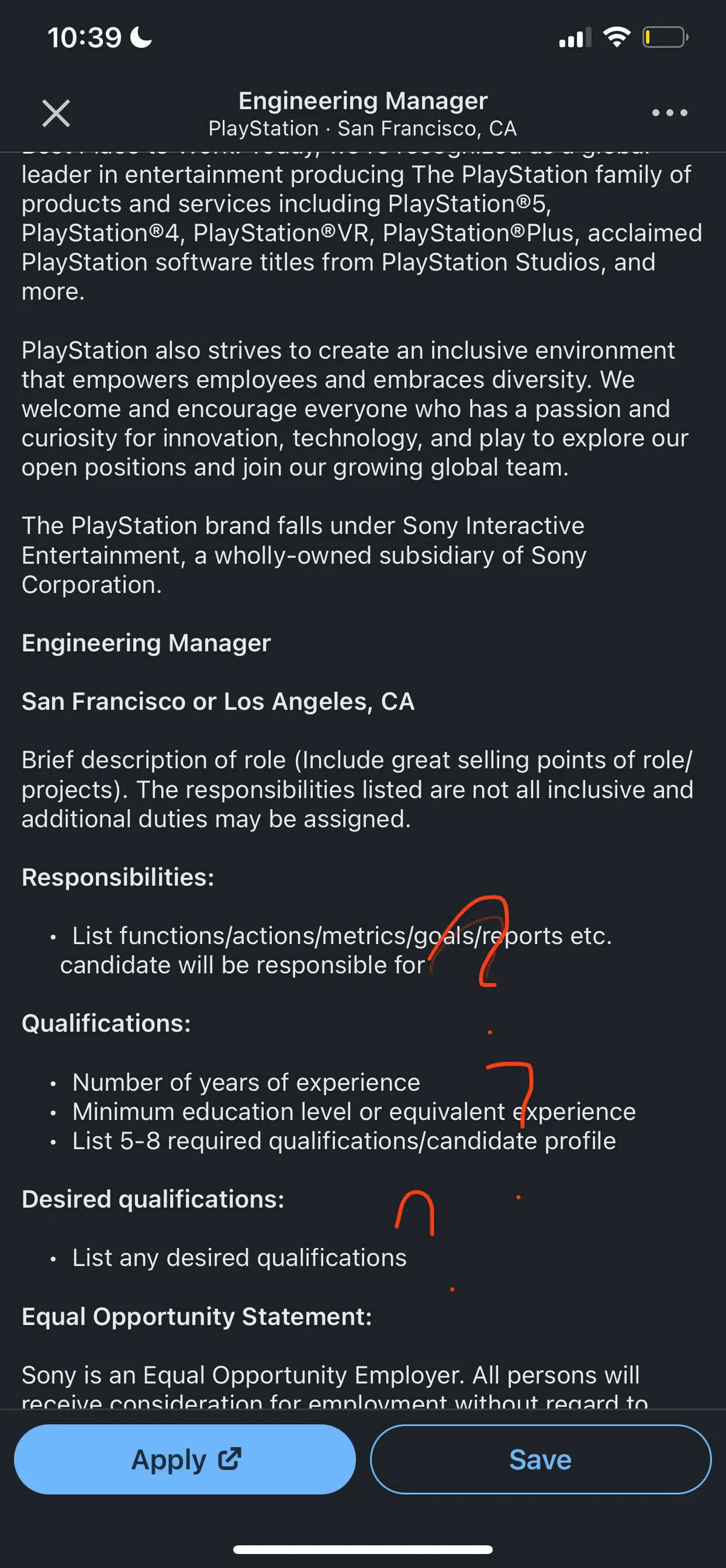Tap the battery indicator in status bar
The image size is (726, 1568).
(665, 37)
